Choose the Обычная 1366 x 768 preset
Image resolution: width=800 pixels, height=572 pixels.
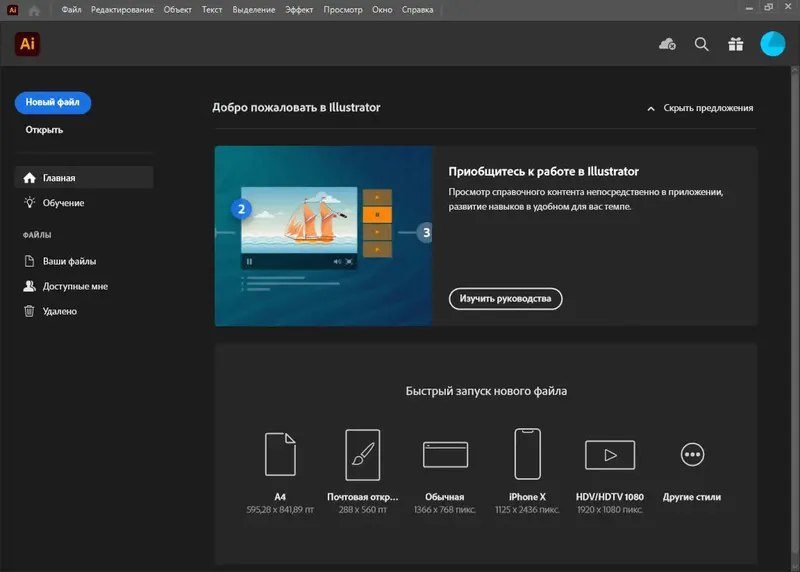pyautogui.click(x=445, y=454)
